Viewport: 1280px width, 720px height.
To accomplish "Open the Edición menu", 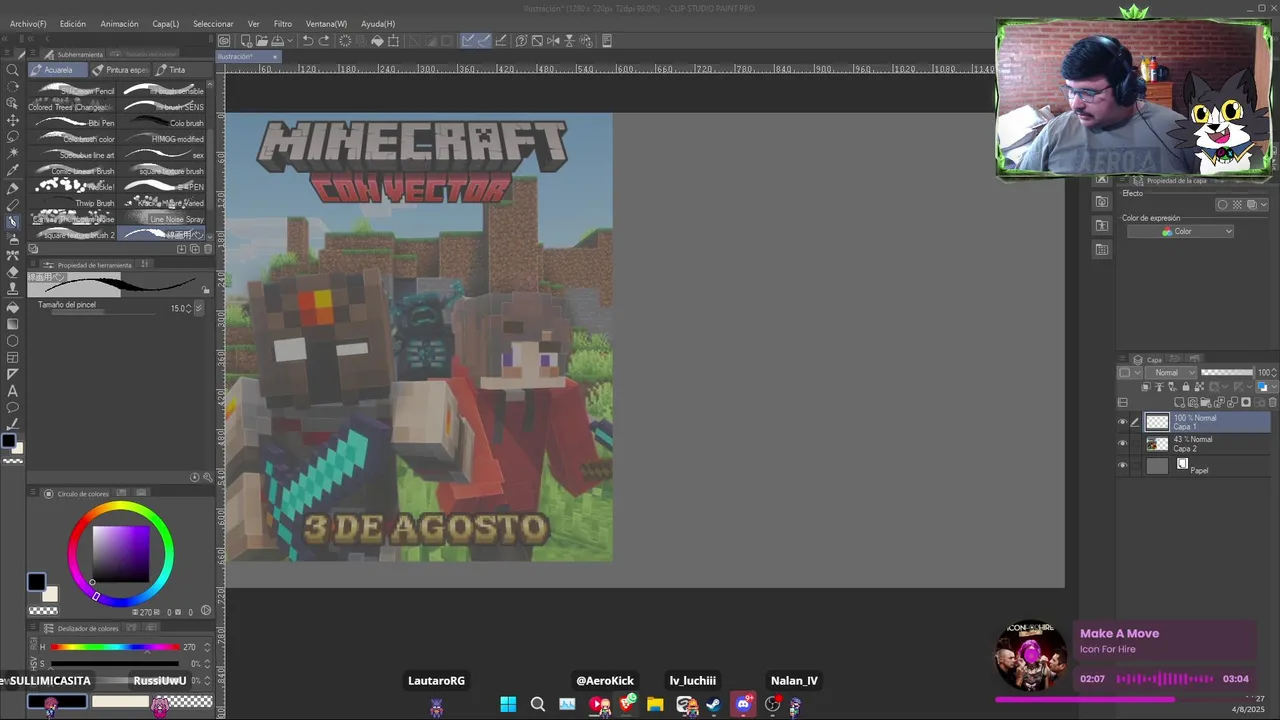I will 73,23.
